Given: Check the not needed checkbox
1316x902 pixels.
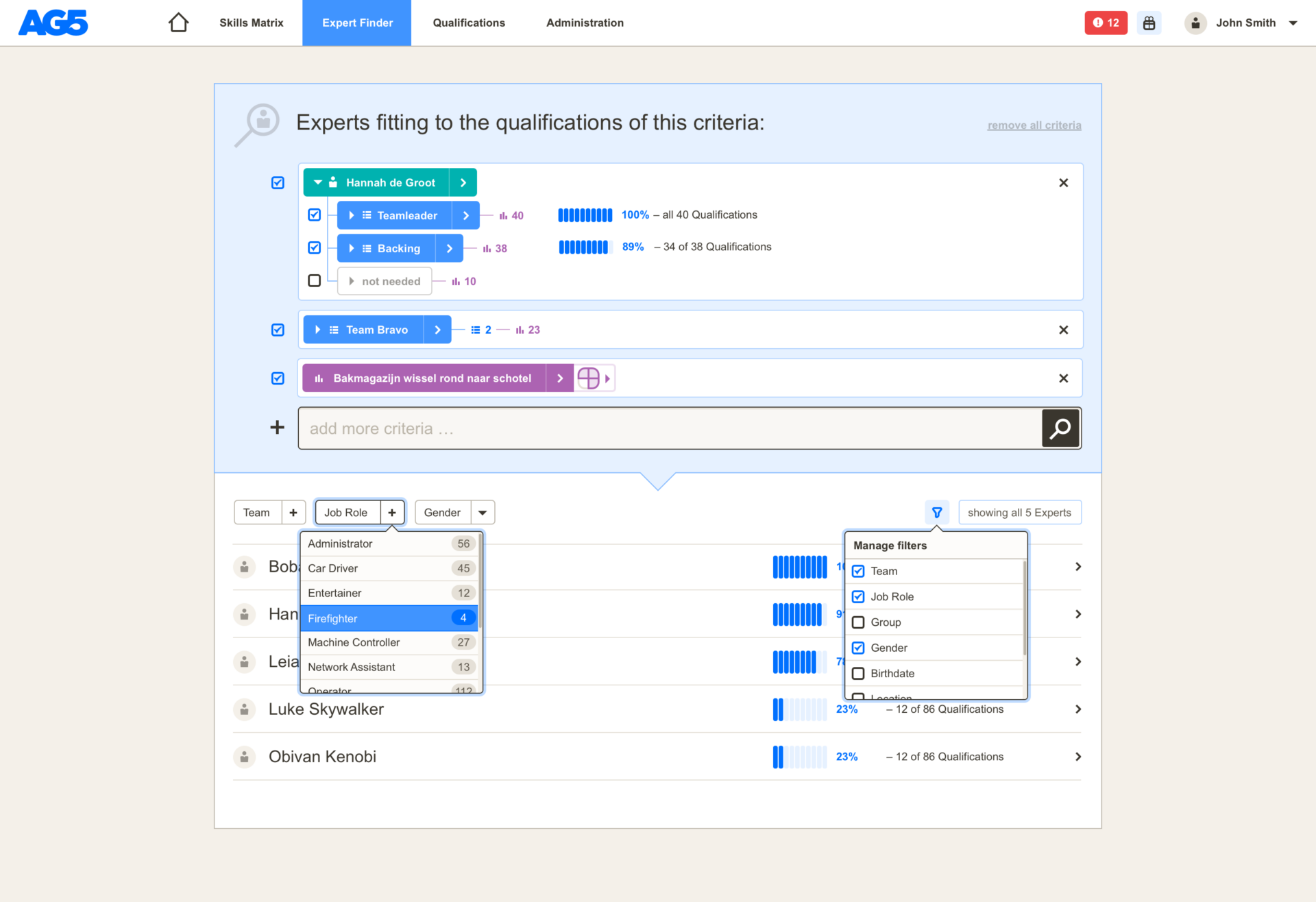Looking at the screenshot, I should tap(314, 281).
